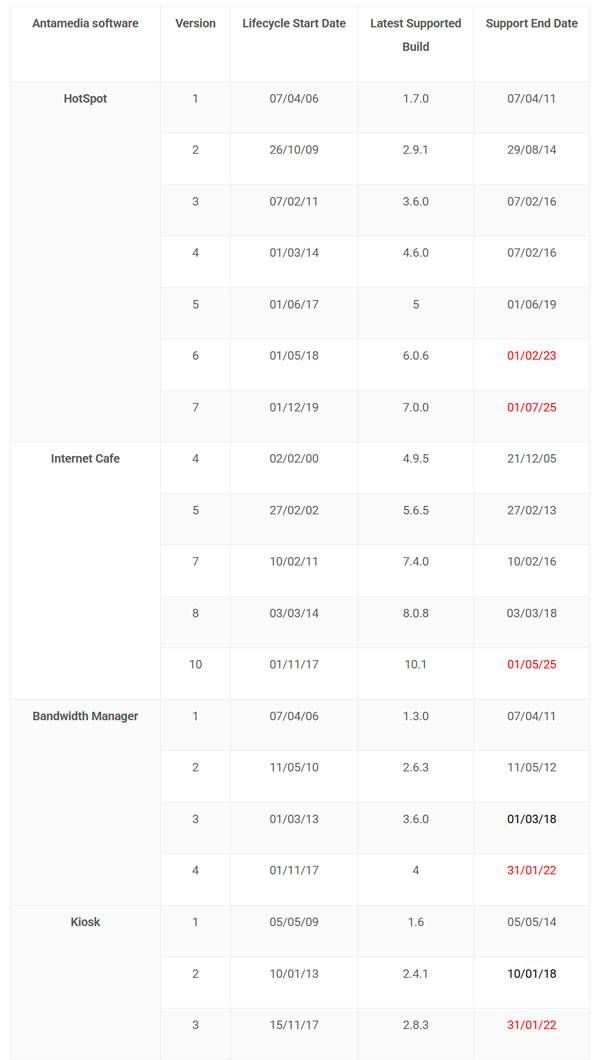The width and height of the screenshot is (600, 1060).
Task: Select the 29/08/14 support end date
Action: [x=531, y=150]
